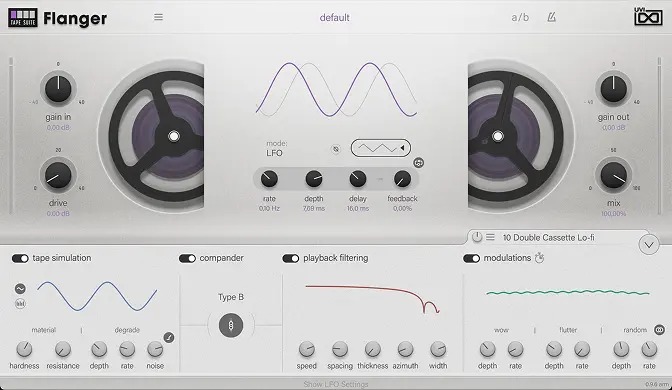
Task: Click the spacing knob
Action: point(340,349)
